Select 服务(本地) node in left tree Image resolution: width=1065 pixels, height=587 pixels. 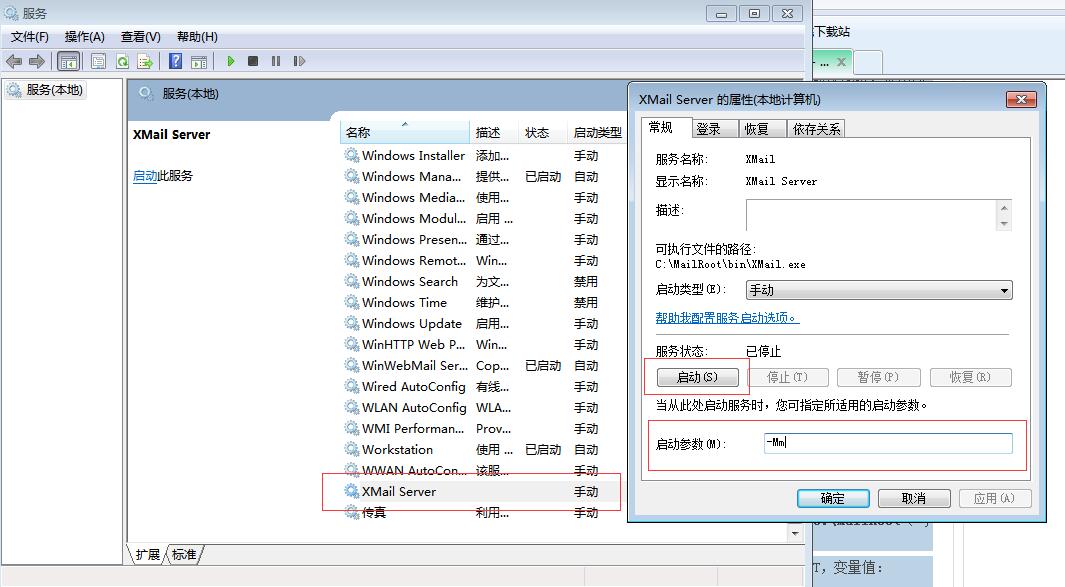coord(46,90)
